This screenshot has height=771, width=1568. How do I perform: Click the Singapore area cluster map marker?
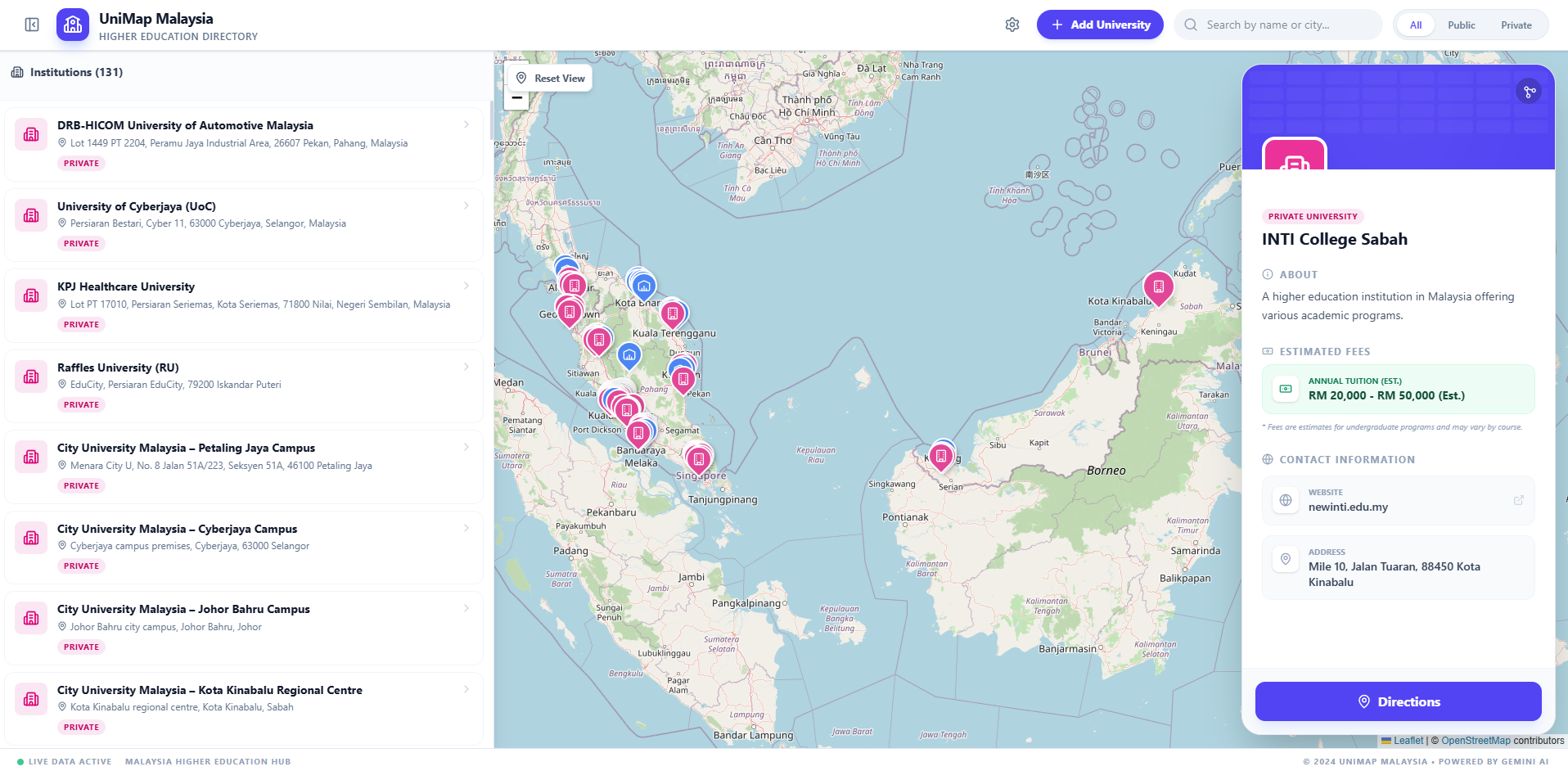click(x=696, y=457)
